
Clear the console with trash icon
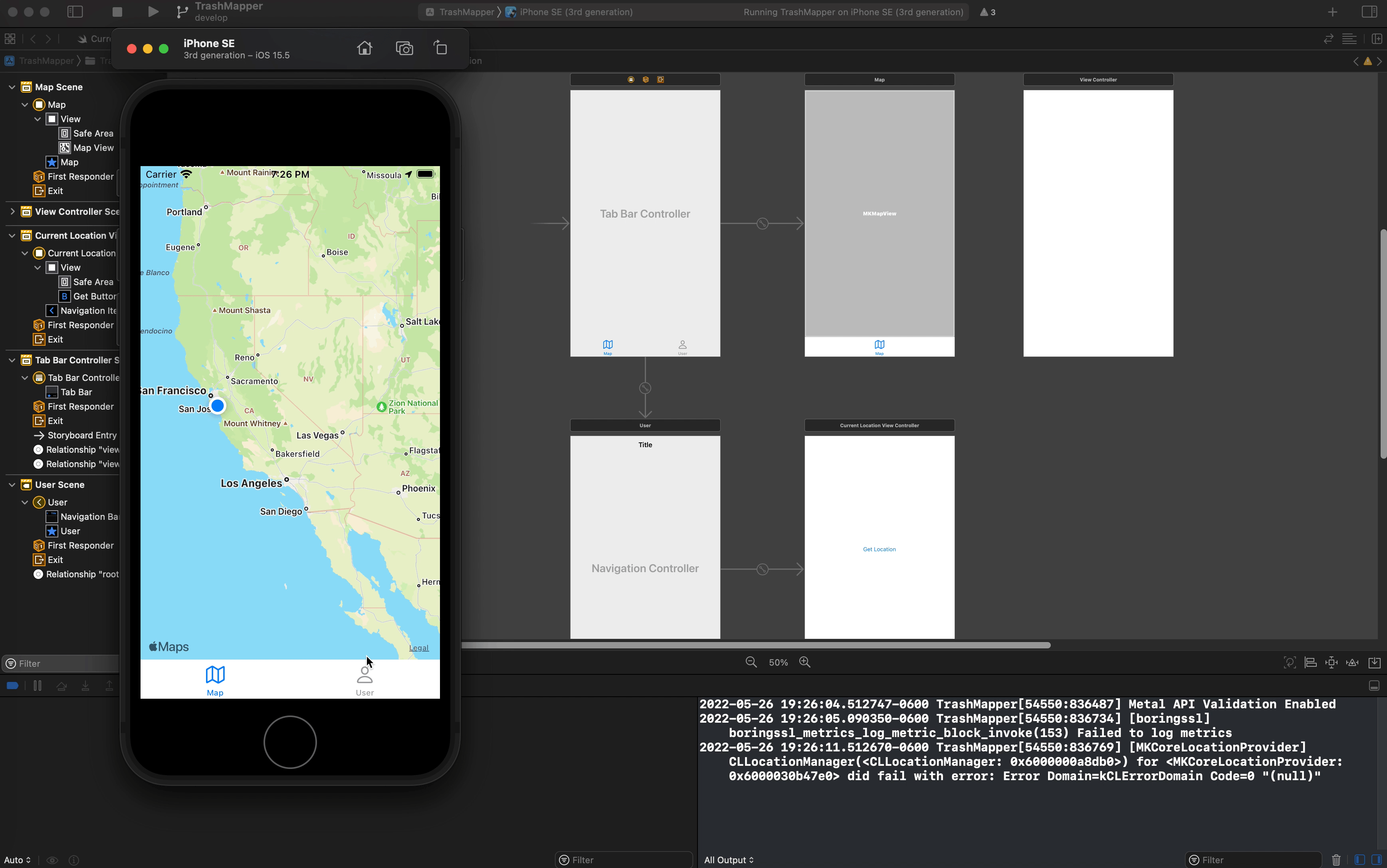(x=1336, y=860)
